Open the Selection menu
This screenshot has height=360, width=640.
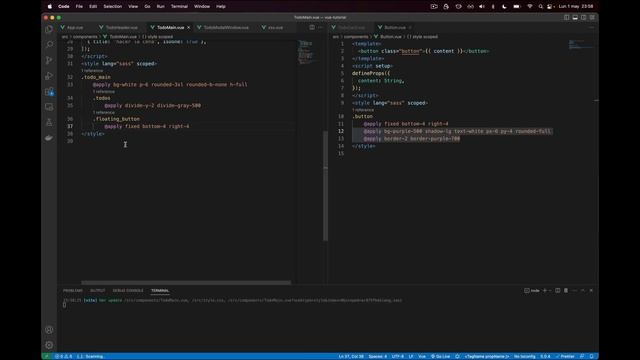[x=113, y=7]
